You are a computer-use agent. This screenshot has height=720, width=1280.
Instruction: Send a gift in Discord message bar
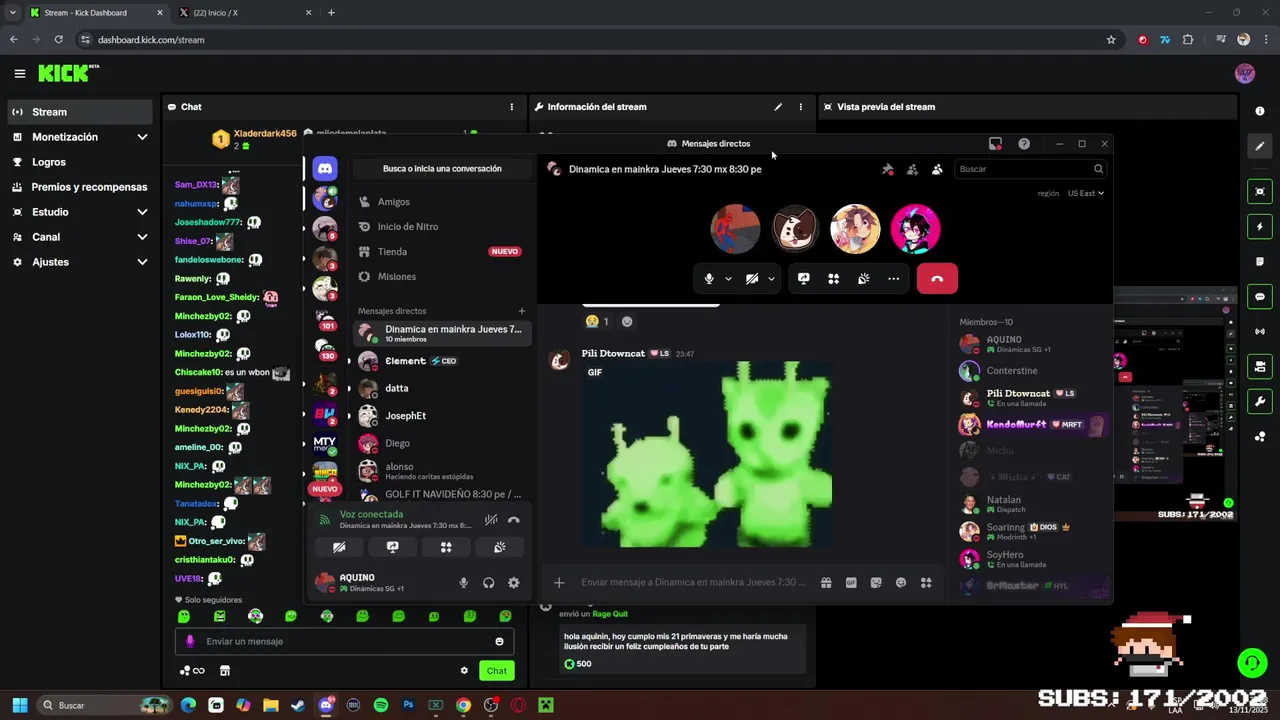coord(826,583)
